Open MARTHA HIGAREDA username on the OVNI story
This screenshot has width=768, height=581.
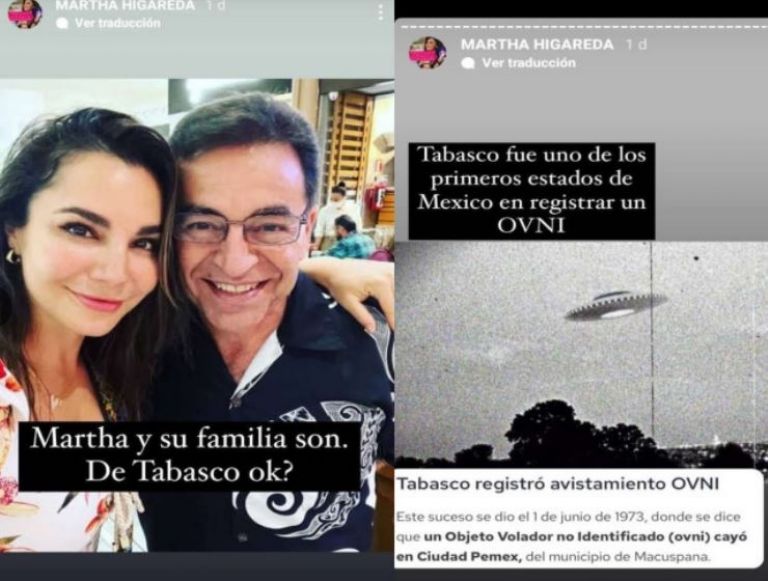pos(537,45)
